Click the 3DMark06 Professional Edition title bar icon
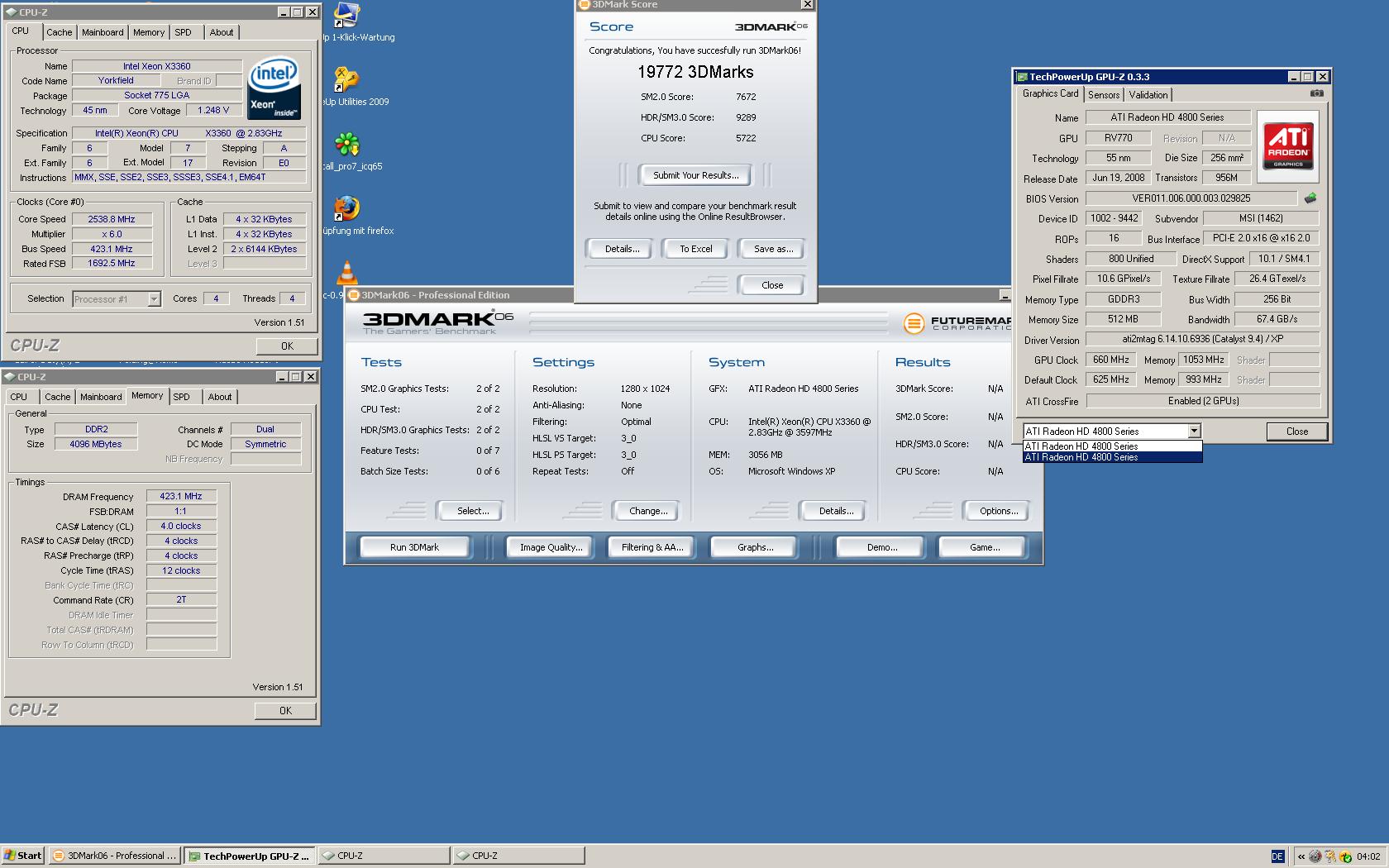 353,295
